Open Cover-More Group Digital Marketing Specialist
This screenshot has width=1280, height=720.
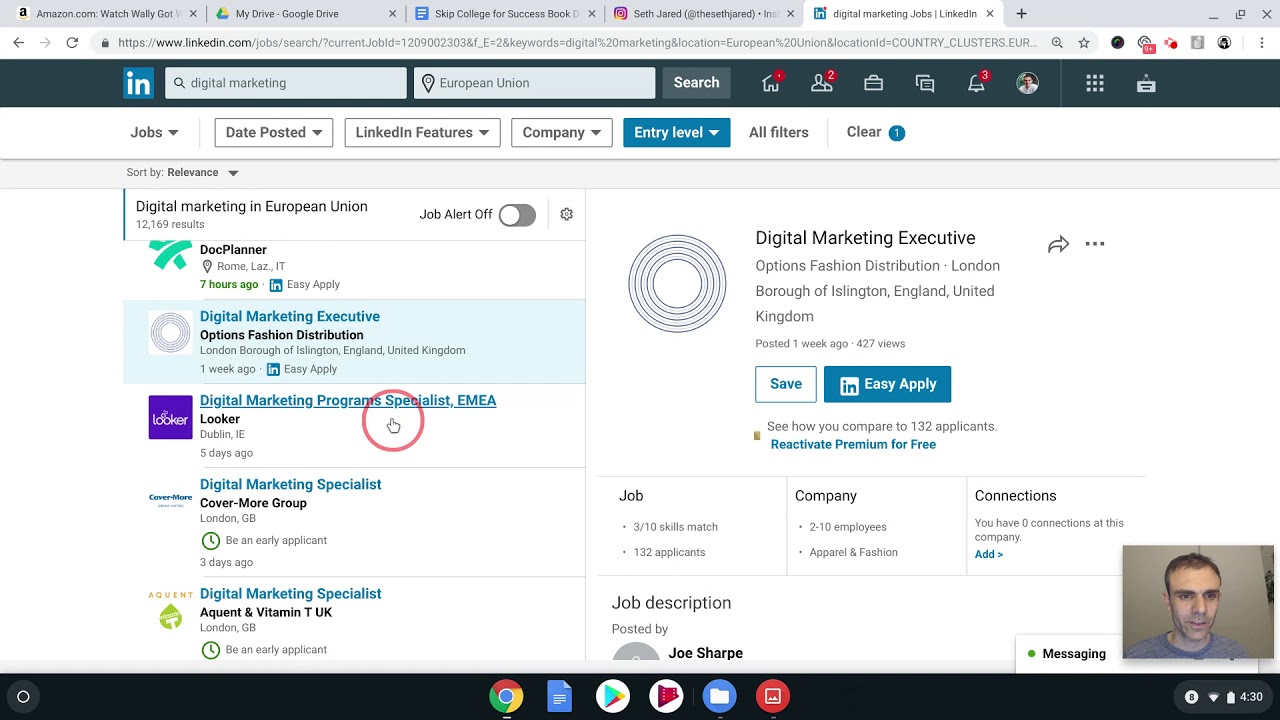[290, 484]
